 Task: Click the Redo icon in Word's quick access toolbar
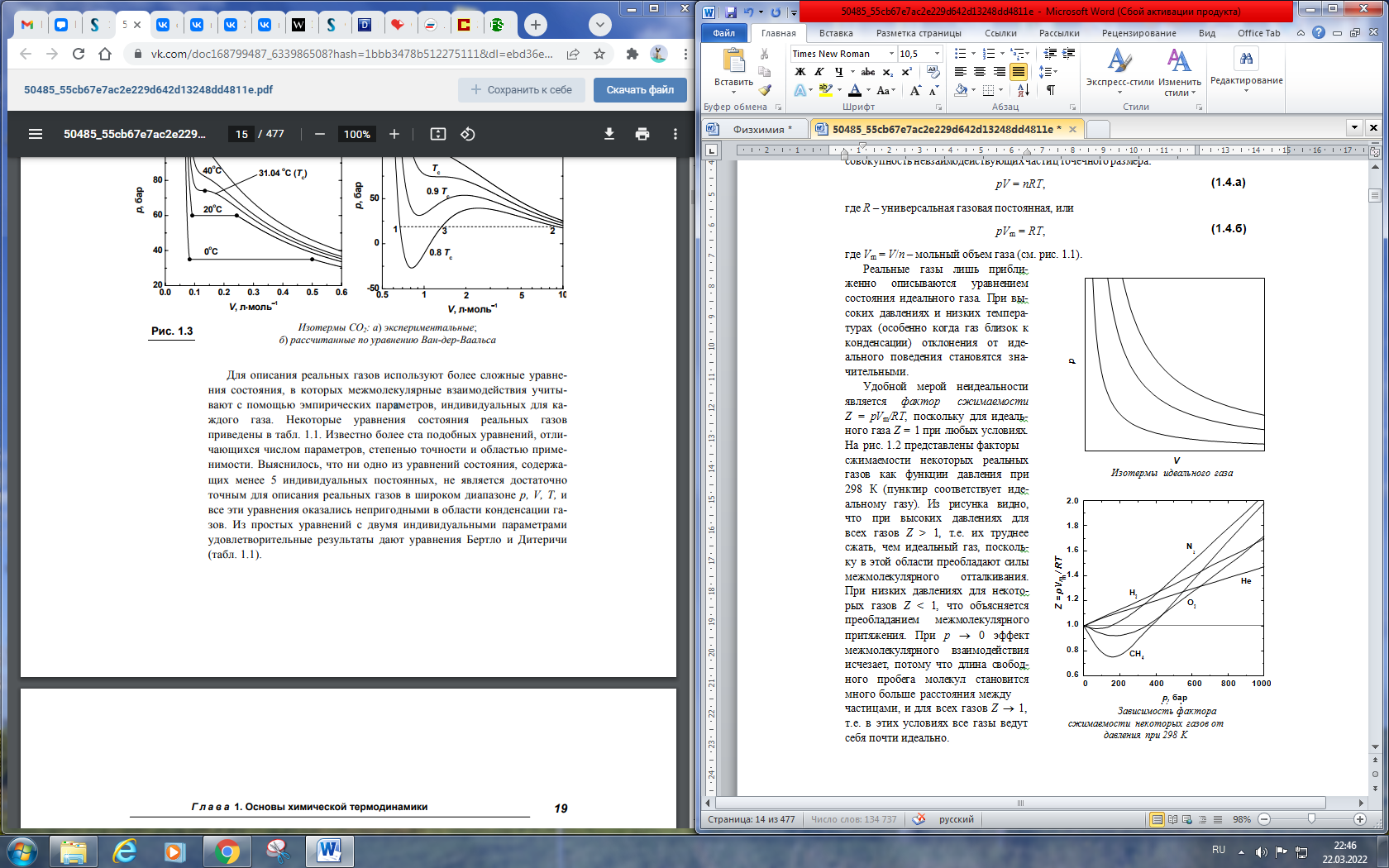pos(776,12)
